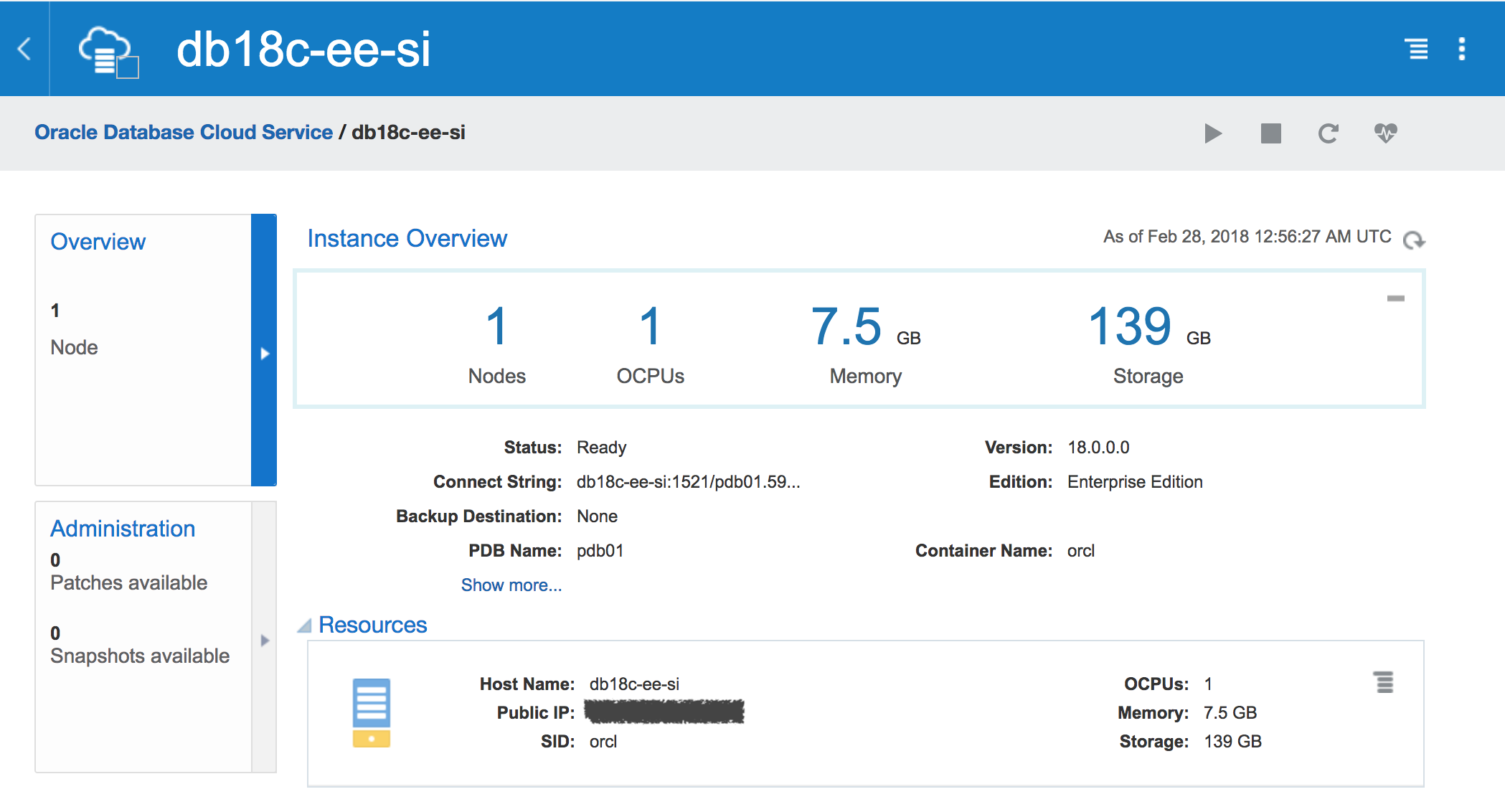Viewport: 1505px width, 812px height.
Task: Click the Version value 18.0.0.0
Action: coord(1098,448)
